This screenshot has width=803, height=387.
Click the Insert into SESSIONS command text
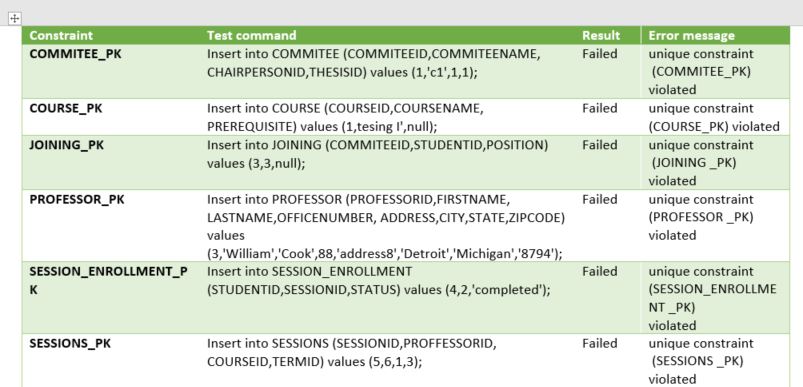coord(351,353)
